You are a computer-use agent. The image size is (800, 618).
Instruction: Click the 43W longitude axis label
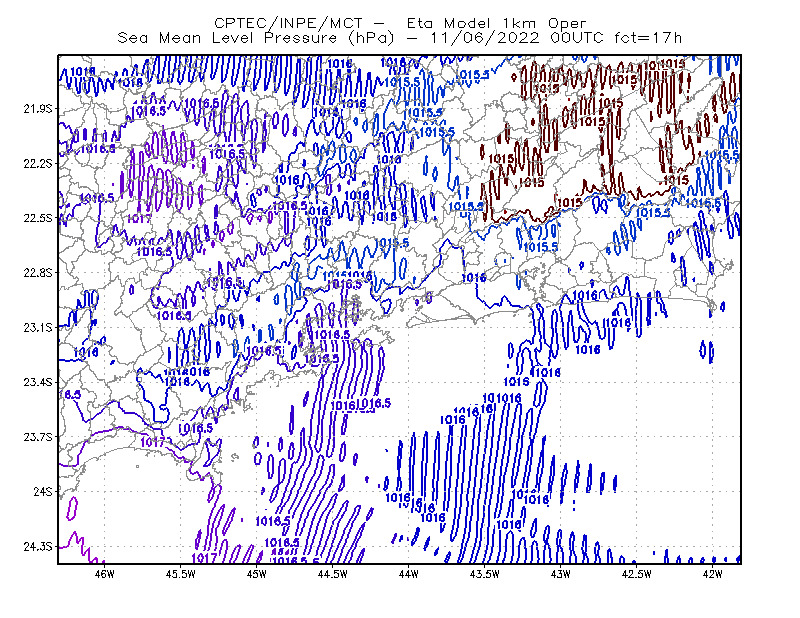point(561,574)
